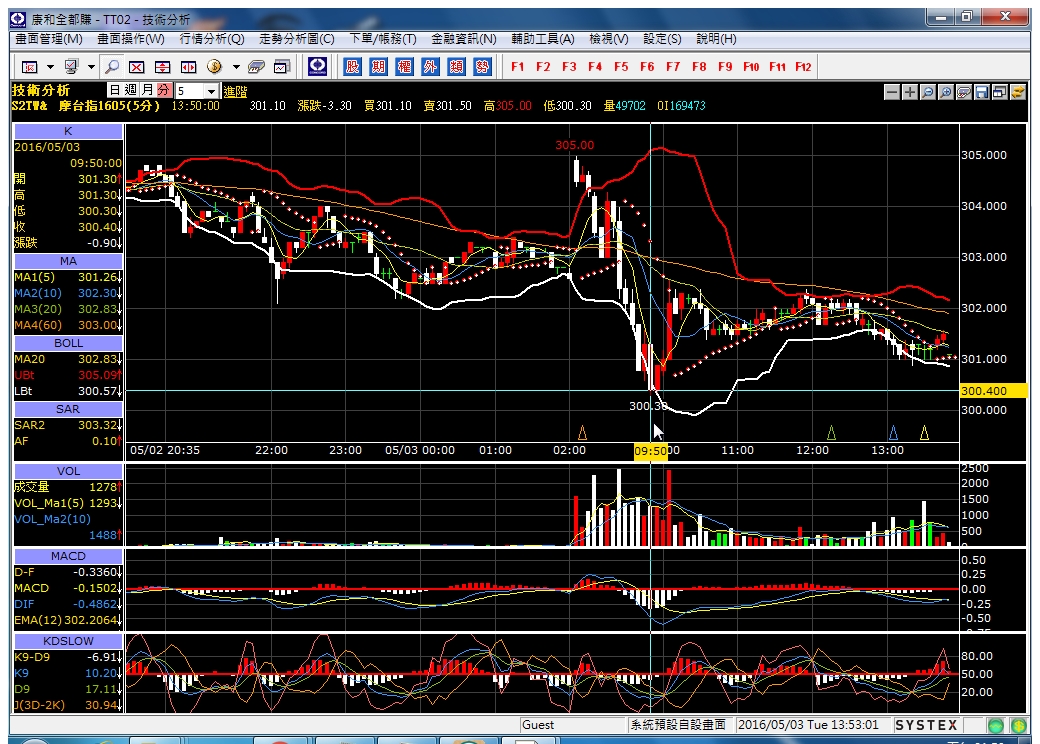This screenshot has height=744, width=1040.
Task: Open the 走勢分析圖(C) menu
Action: point(296,39)
